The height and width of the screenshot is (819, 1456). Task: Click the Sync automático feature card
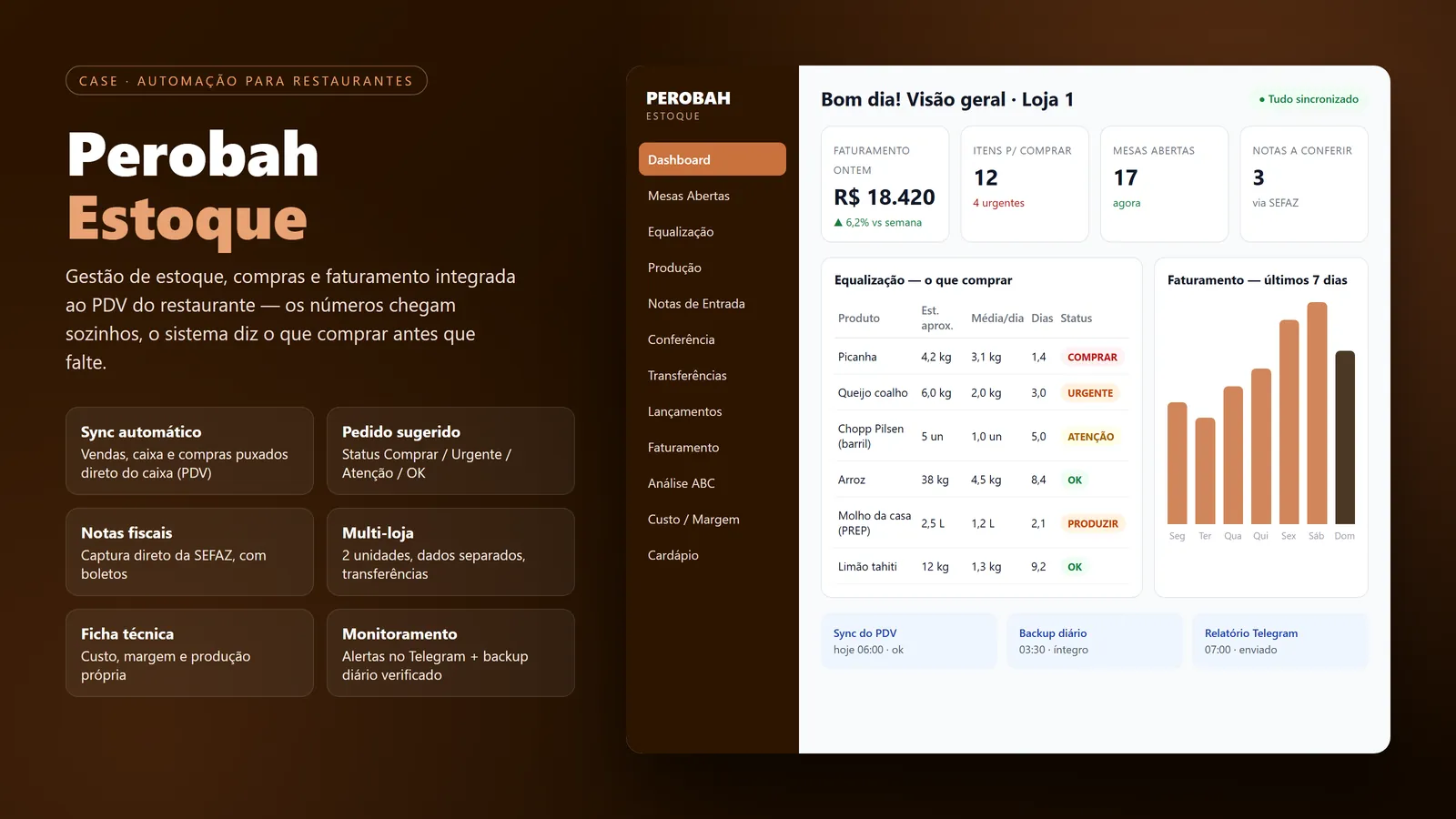pyautogui.click(x=189, y=451)
